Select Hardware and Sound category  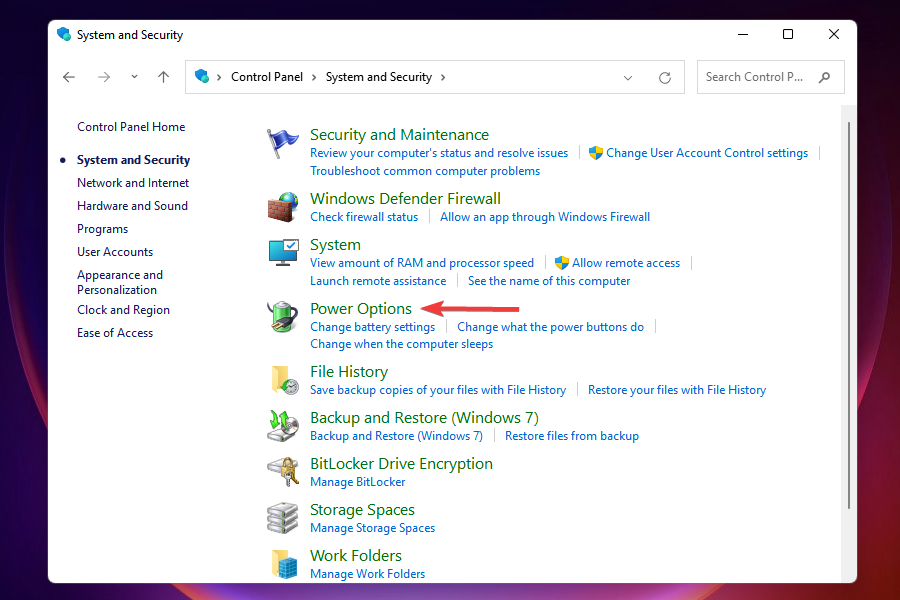click(132, 206)
